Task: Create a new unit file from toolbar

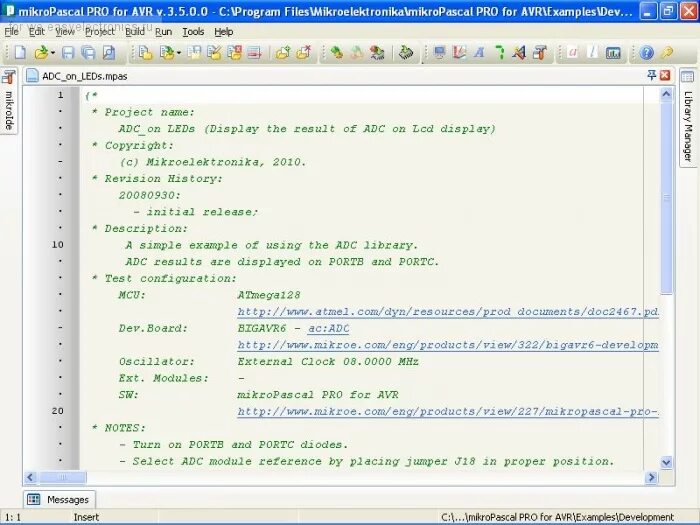Action: click(20, 53)
